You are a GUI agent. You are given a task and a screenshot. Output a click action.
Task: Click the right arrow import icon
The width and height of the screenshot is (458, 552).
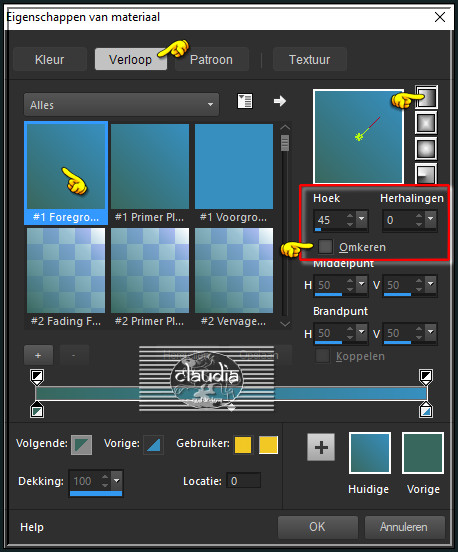280,101
